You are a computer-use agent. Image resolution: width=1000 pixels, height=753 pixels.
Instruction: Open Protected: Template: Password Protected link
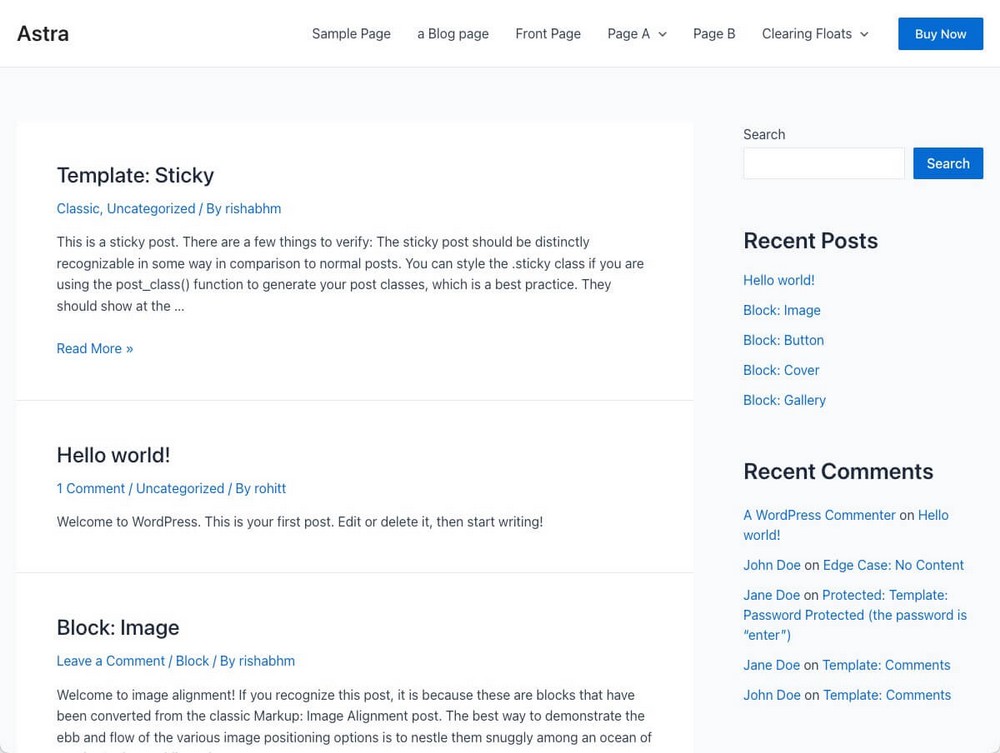[x=855, y=615]
